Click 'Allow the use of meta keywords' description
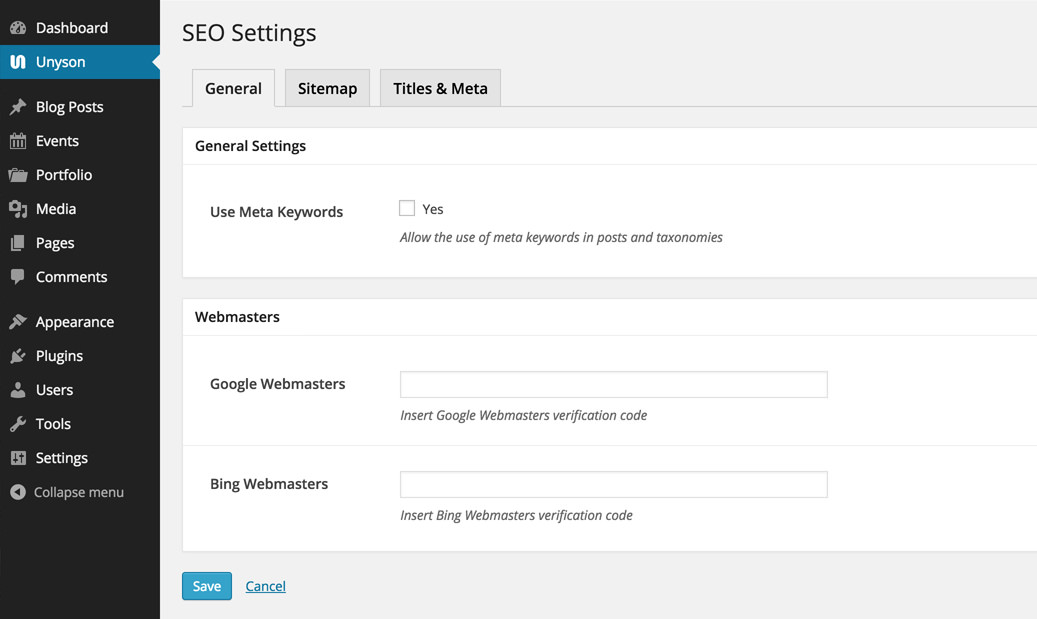Viewport: 1037px width, 619px height. pyautogui.click(x=561, y=237)
